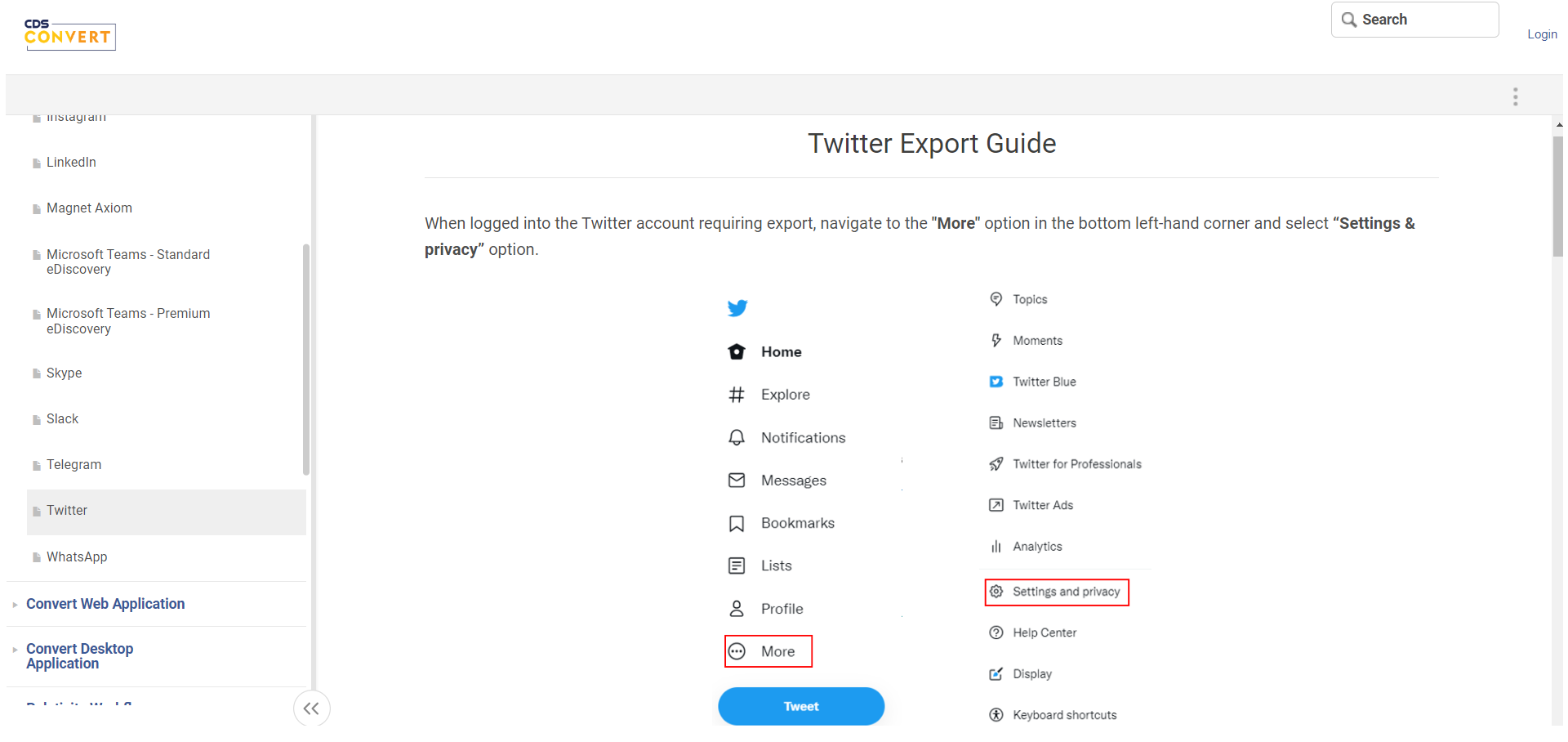Click the Twitter Blue icon
1568x742 pixels.
click(996, 382)
